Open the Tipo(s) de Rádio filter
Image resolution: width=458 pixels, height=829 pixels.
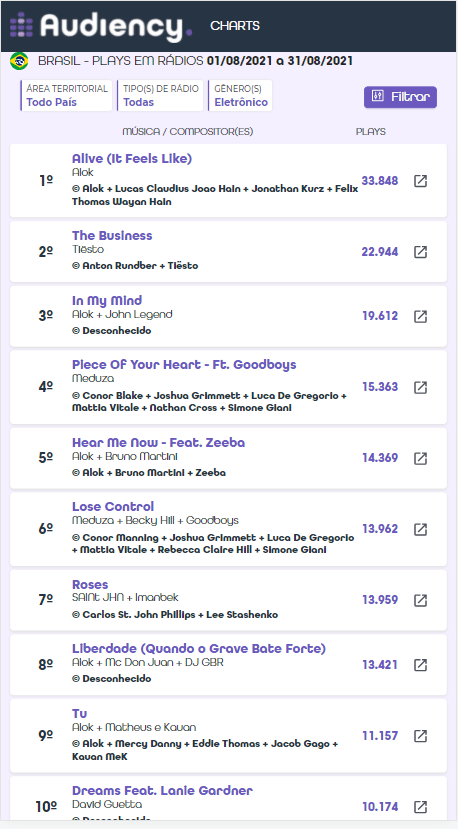[x=160, y=96]
